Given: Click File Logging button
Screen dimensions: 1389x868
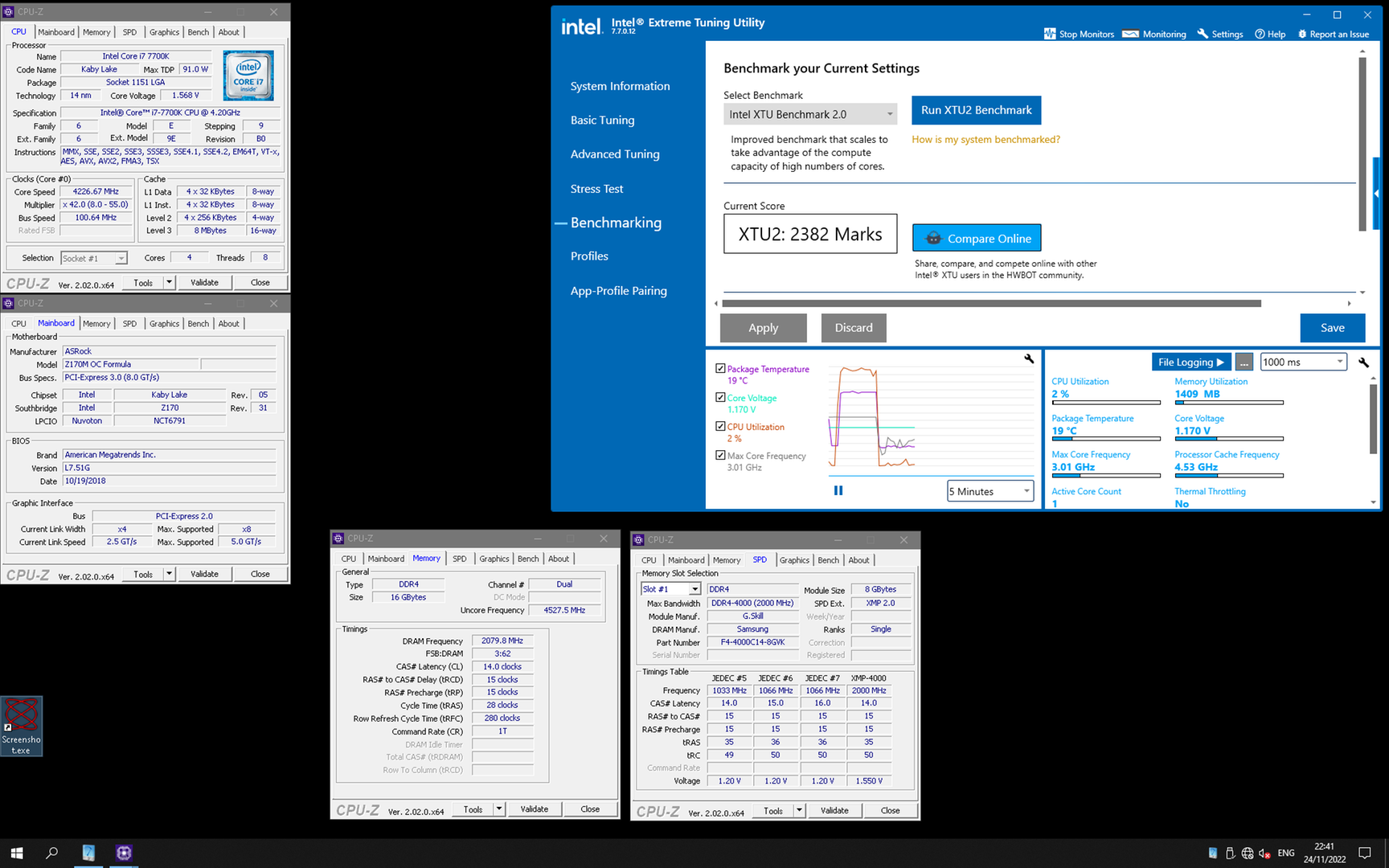Looking at the screenshot, I should (1190, 362).
